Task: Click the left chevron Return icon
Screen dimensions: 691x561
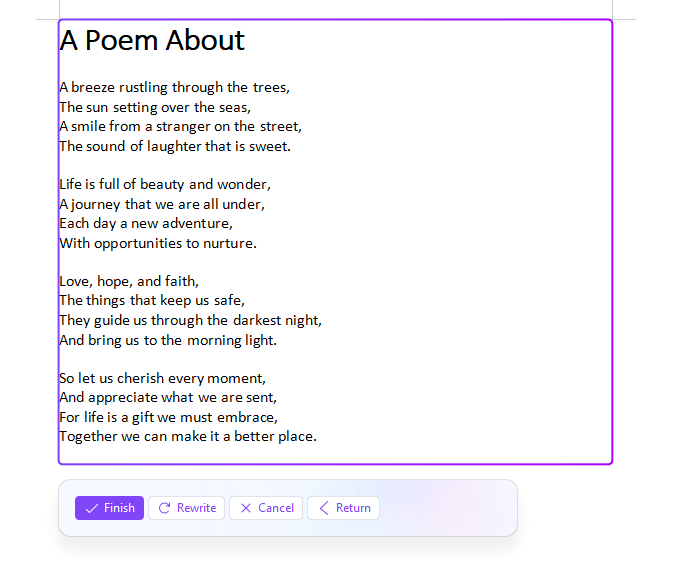Action: click(323, 508)
